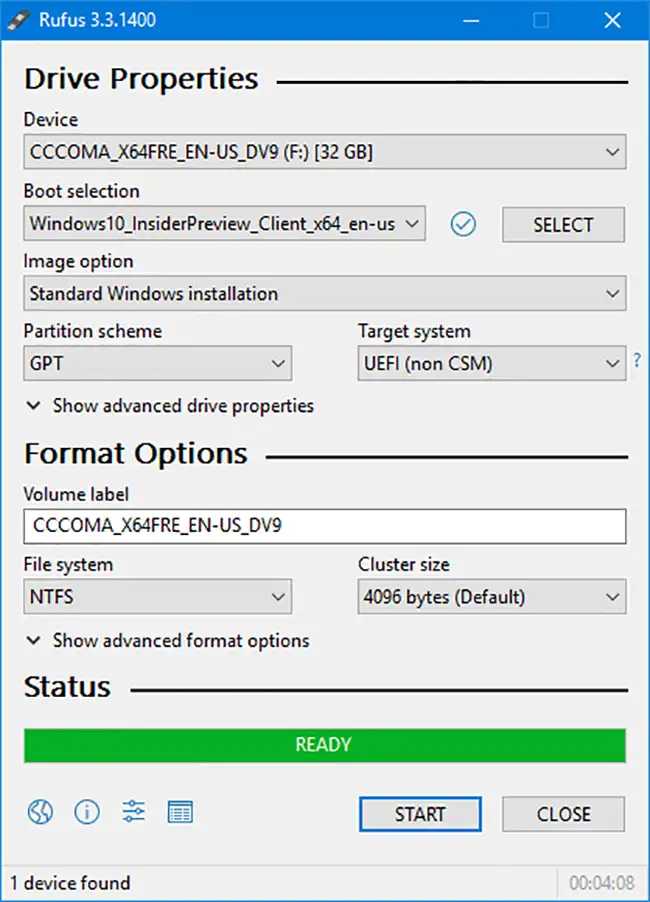Click the checksum checkmark icon

tap(463, 224)
